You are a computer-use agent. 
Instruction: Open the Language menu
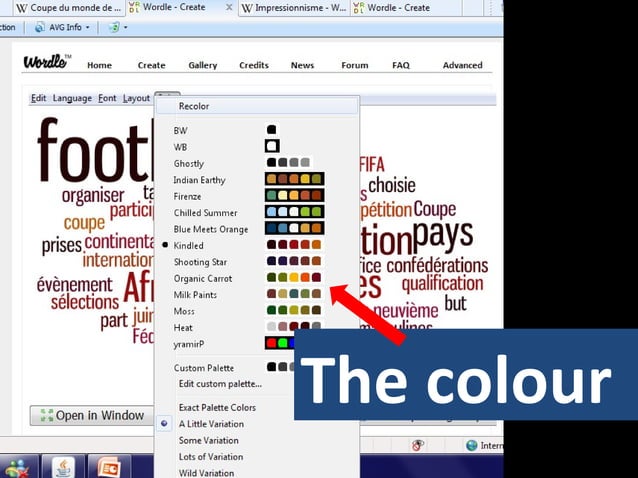click(x=72, y=98)
